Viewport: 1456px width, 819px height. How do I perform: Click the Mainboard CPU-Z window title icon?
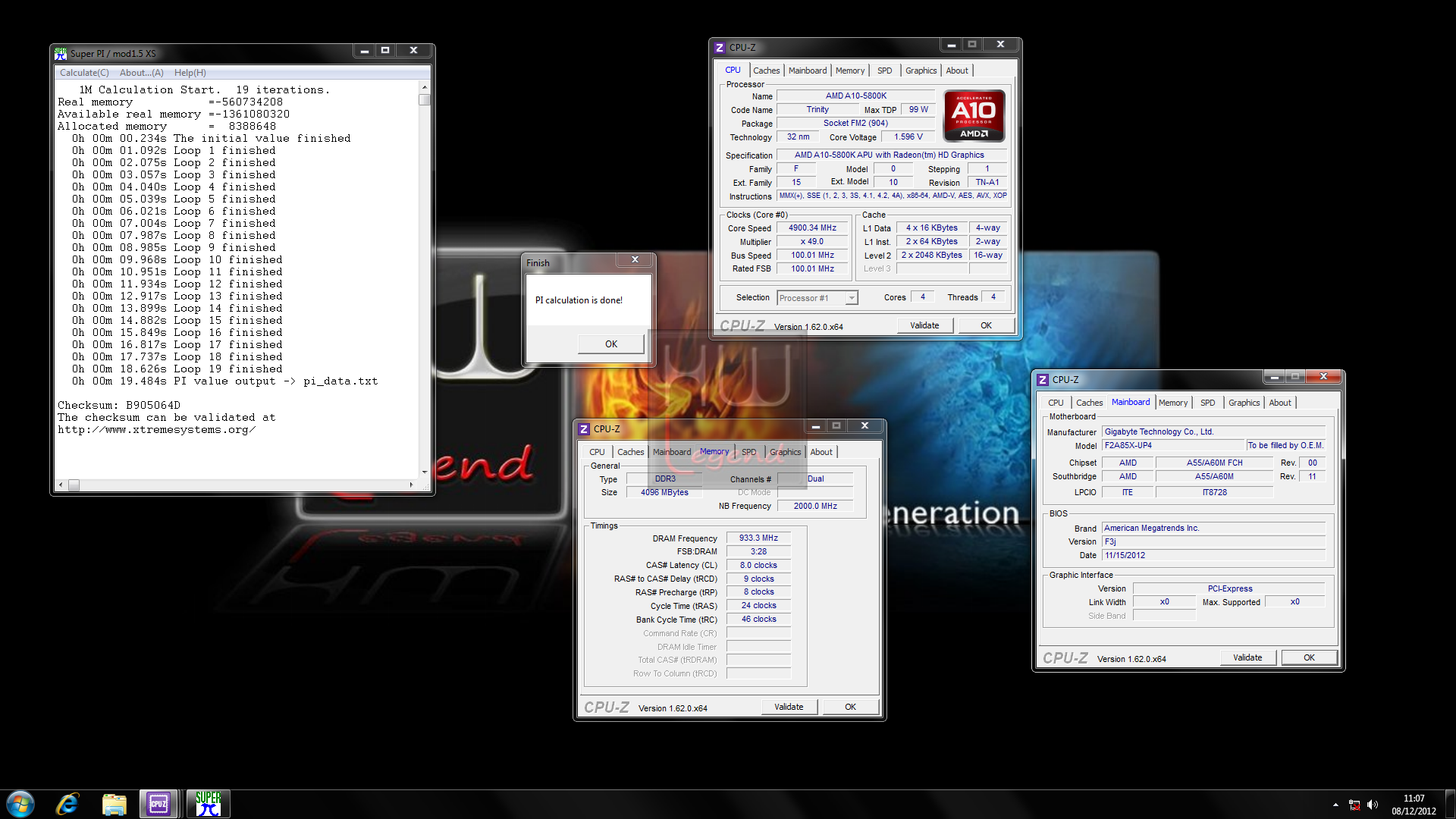[x=1043, y=379]
